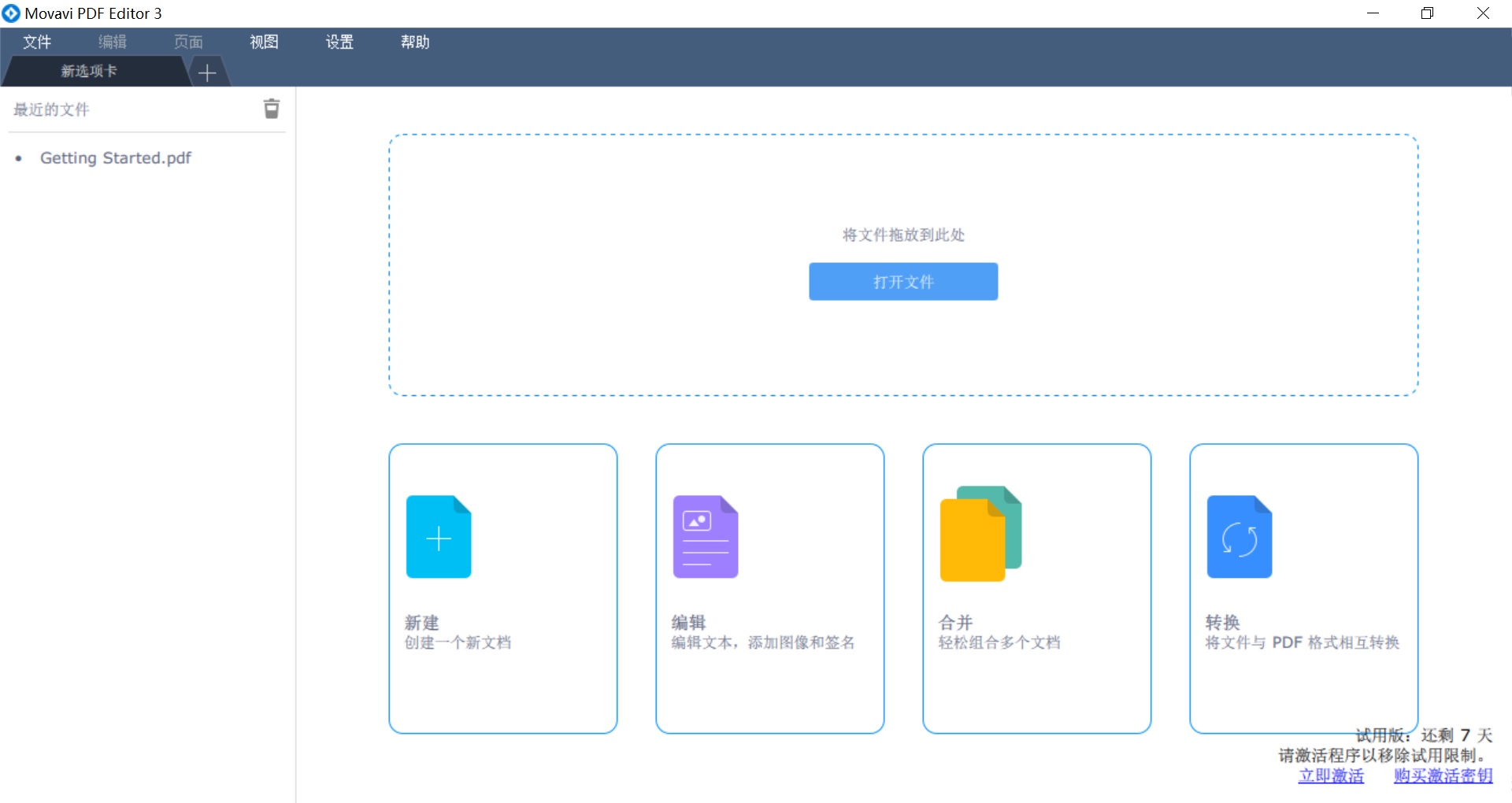
Task: Open the 文件 menu
Action: (x=37, y=42)
